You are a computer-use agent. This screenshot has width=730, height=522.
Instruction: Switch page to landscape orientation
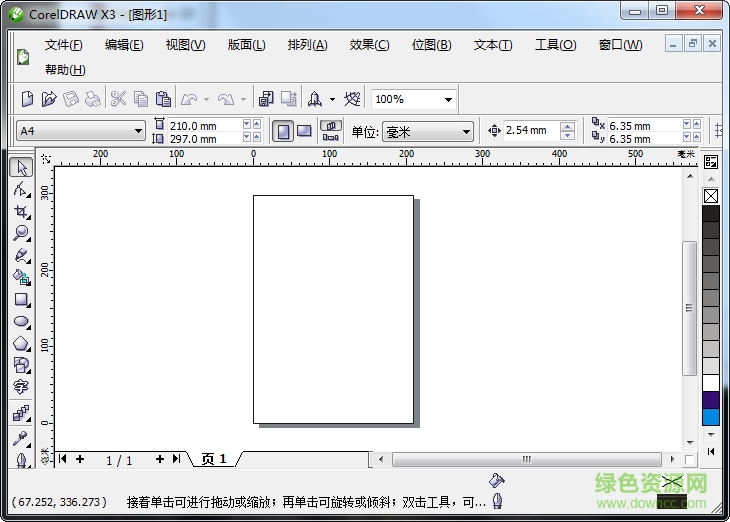tap(304, 131)
